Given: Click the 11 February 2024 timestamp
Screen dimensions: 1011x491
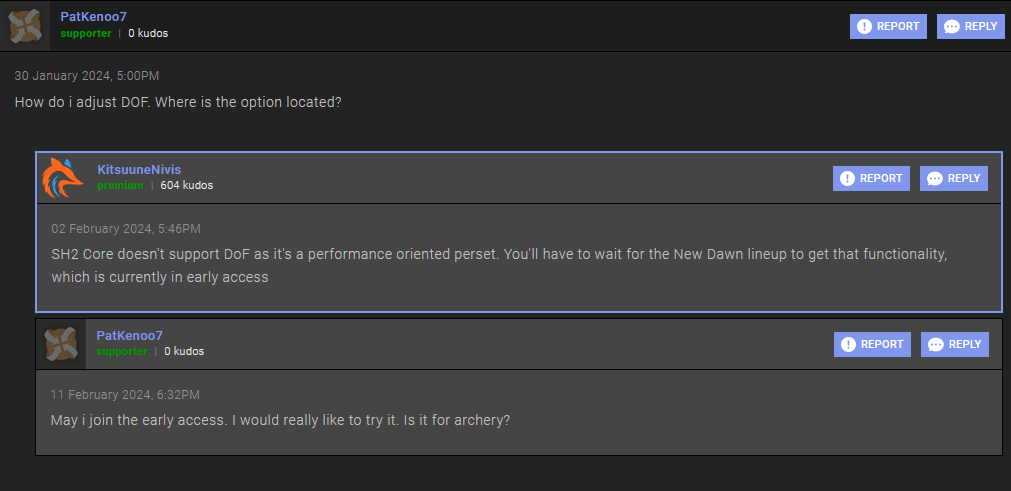Looking at the screenshot, I should (125, 394).
